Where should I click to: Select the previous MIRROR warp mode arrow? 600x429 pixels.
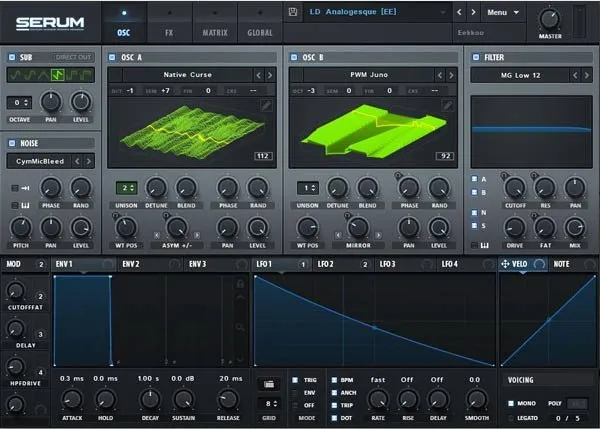point(338,235)
